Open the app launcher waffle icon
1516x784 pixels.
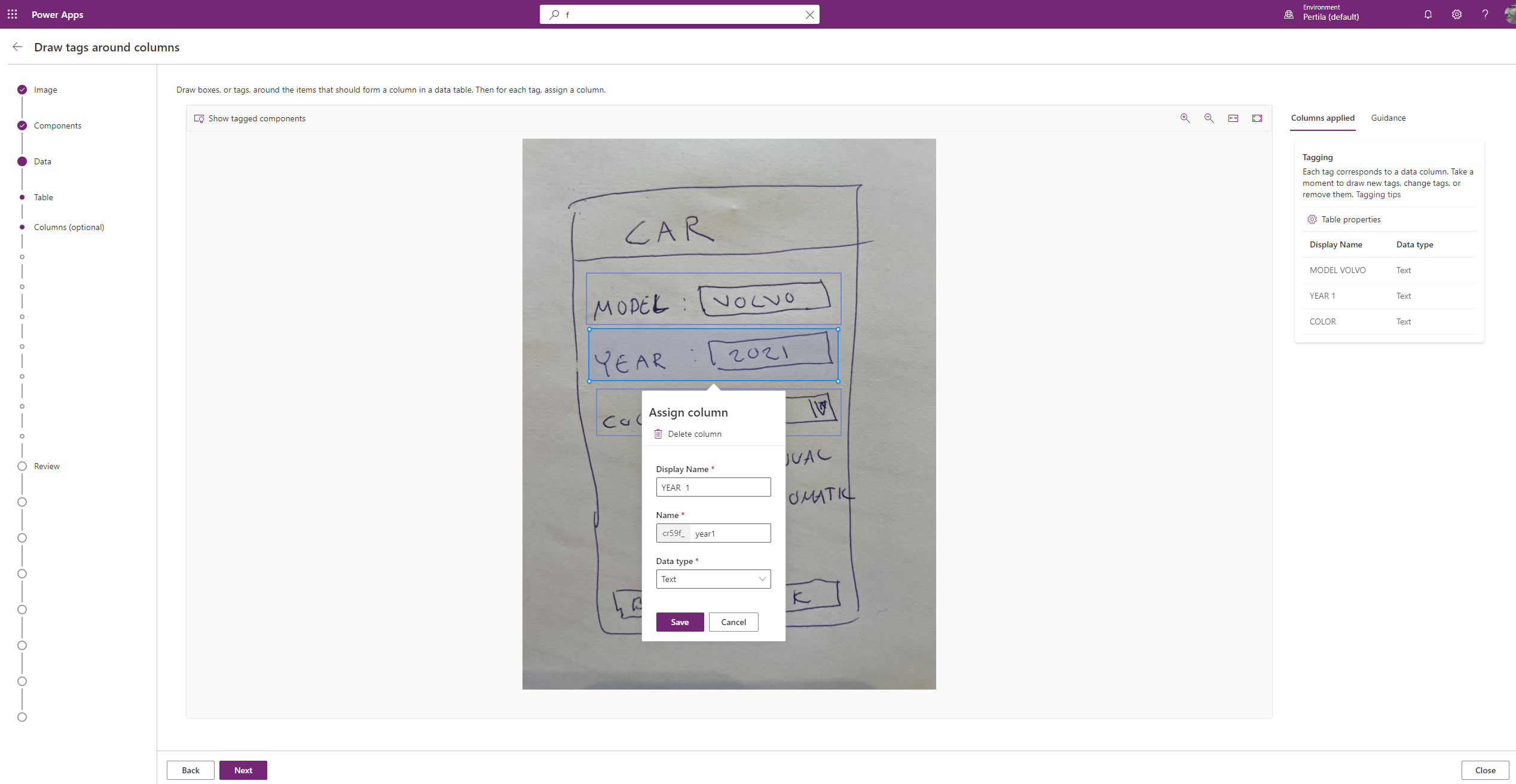pyautogui.click(x=12, y=14)
